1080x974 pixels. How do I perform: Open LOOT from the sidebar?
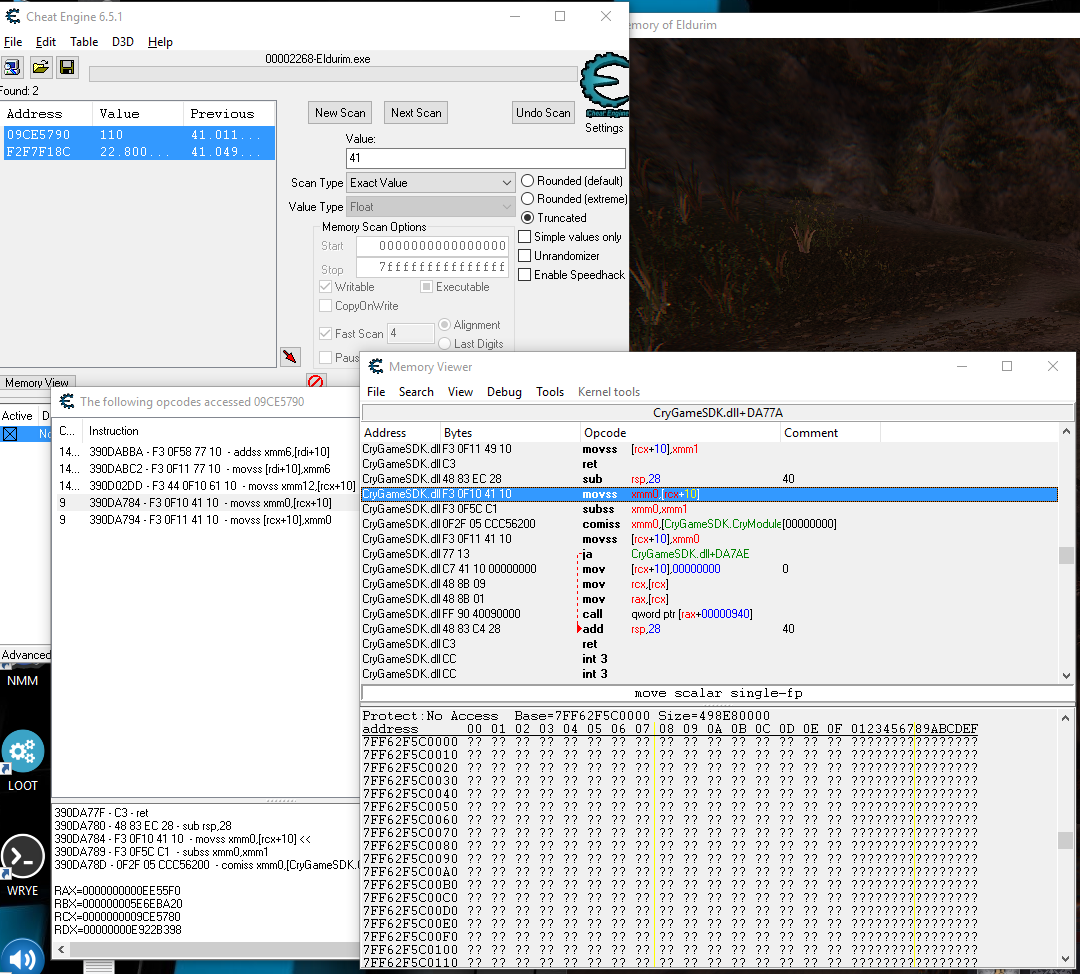(x=22, y=751)
